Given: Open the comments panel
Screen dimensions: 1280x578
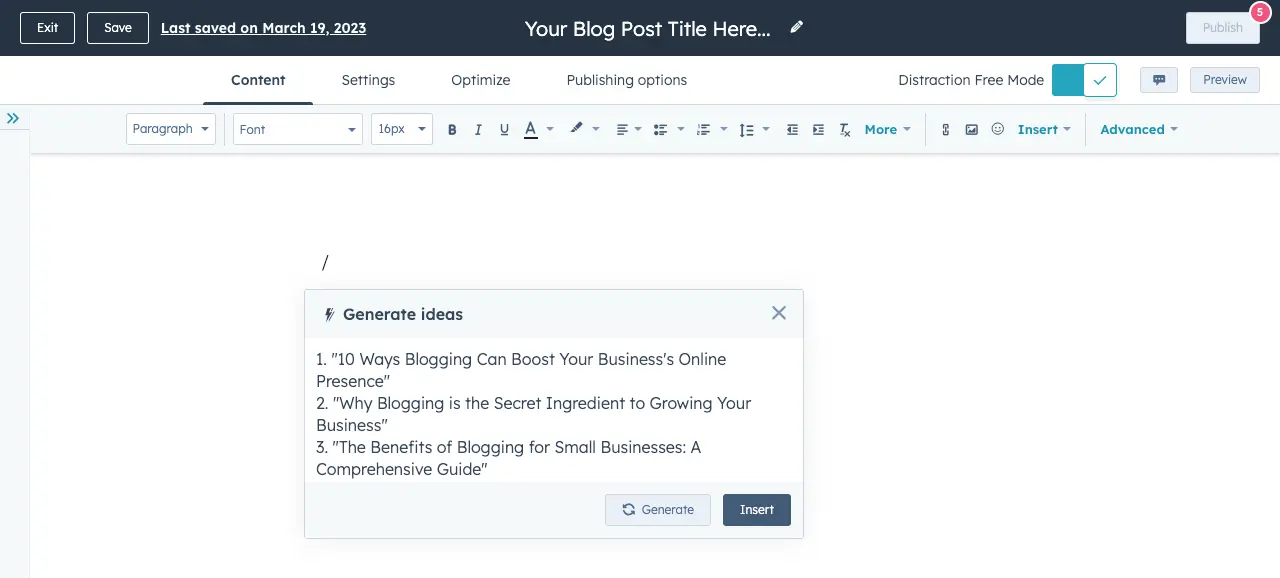Looking at the screenshot, I should [1158, 79].
